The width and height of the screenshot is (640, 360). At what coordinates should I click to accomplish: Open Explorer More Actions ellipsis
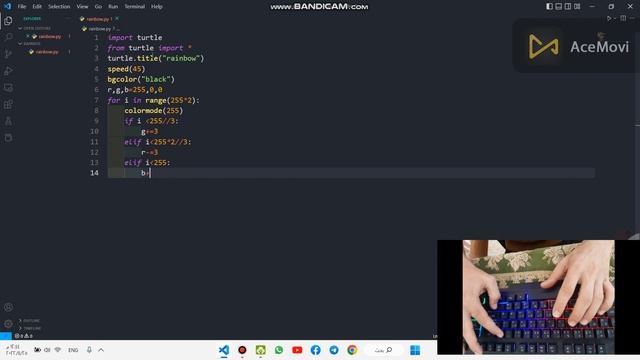[68, 18]
